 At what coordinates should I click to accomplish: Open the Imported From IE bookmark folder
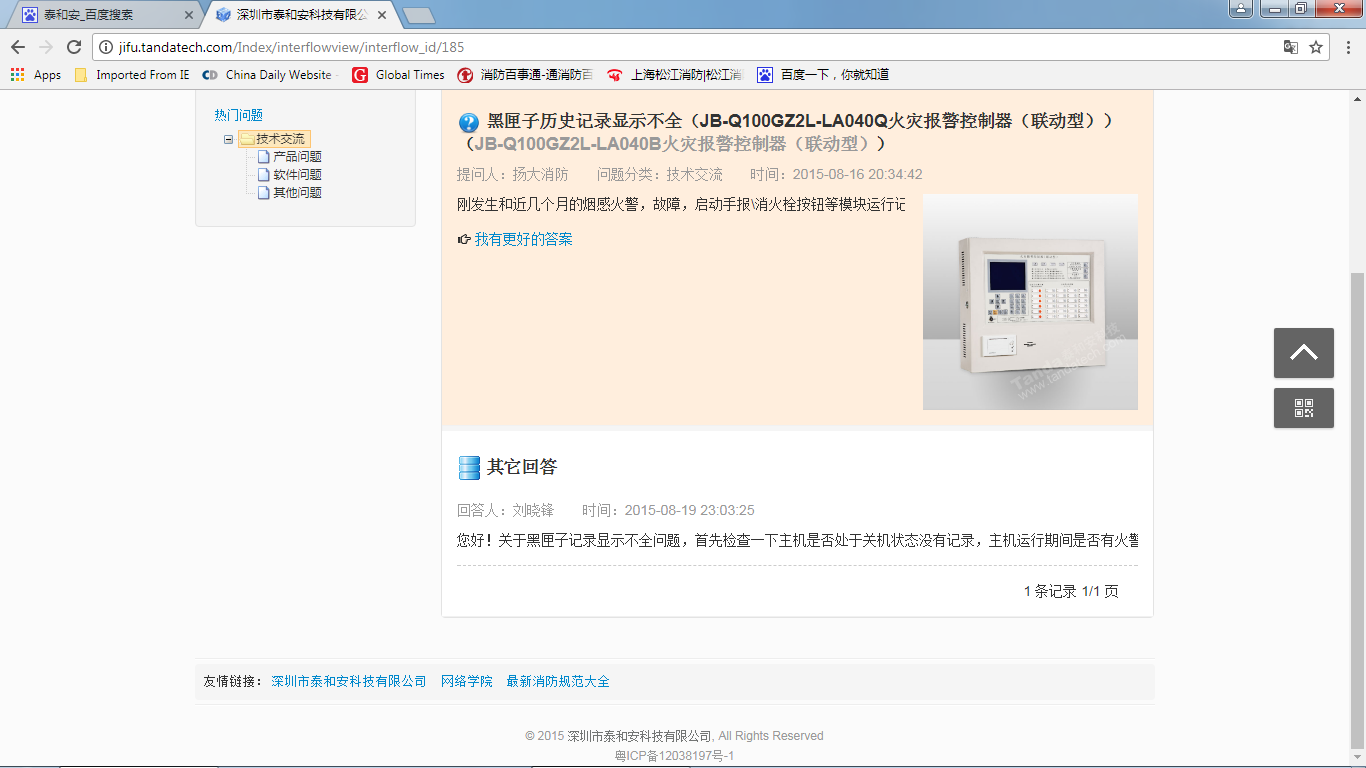click(x=132, y=75)
